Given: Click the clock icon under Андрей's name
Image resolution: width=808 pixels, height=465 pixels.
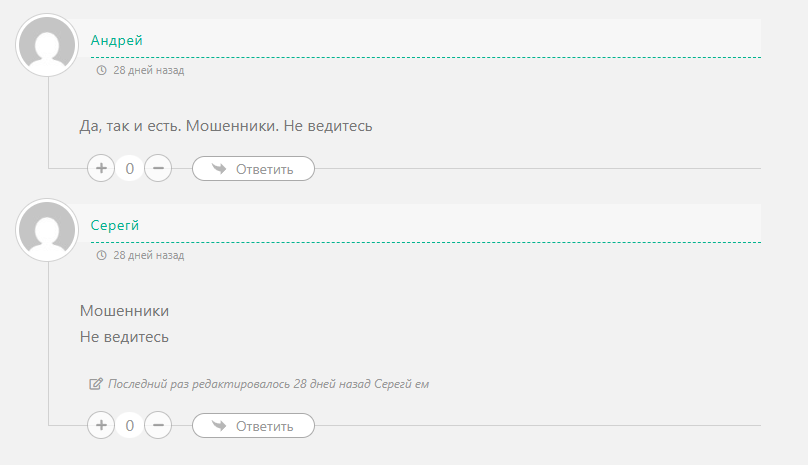Looking at the screenshot, I should point(102,71).
